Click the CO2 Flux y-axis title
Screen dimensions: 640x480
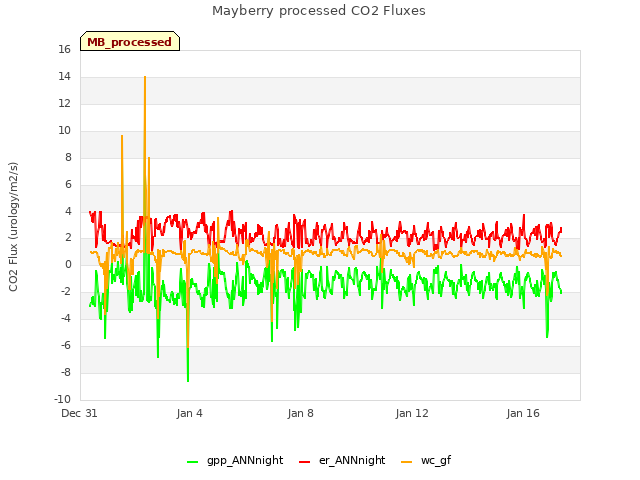click(x=13, y=227)
